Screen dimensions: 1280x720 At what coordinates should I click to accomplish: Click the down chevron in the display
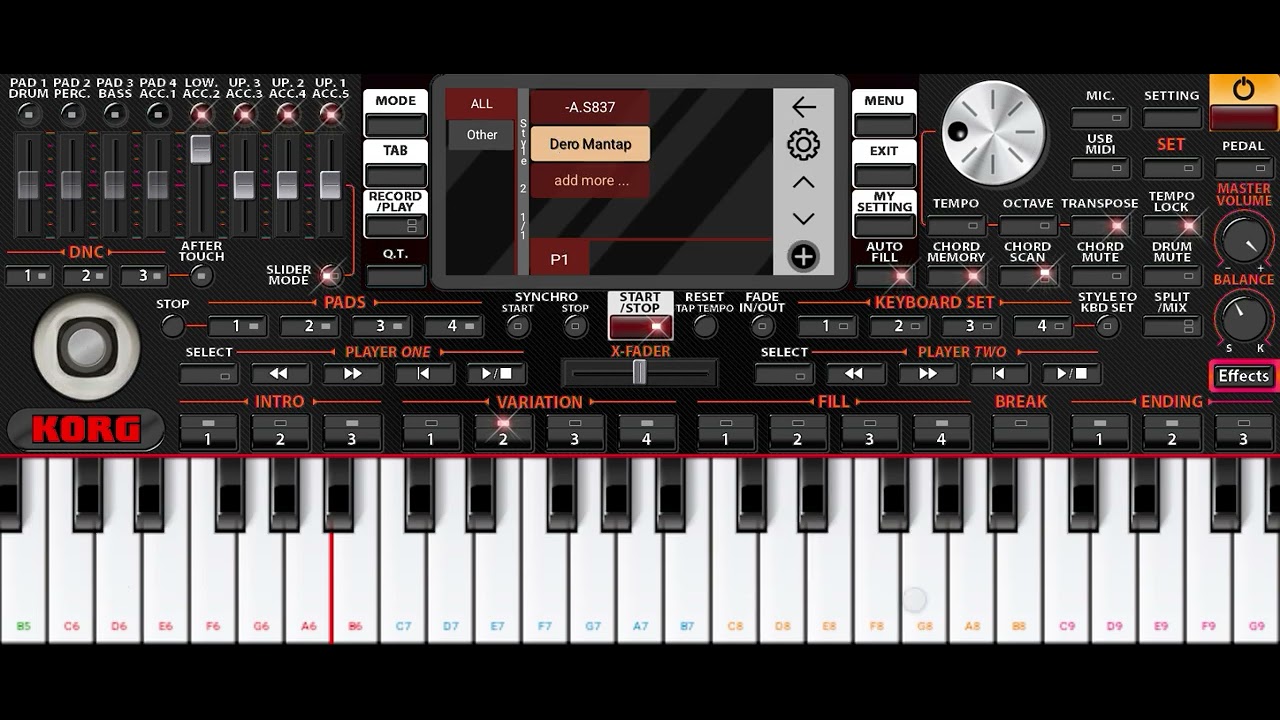[x=803, y=219]
